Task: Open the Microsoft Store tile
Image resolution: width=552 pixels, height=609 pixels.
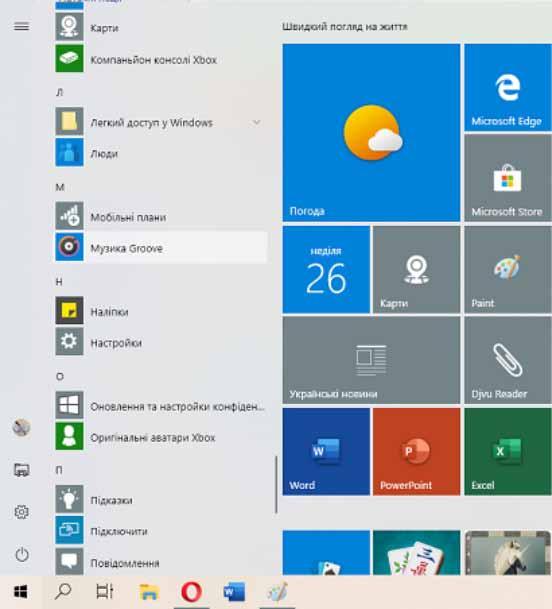Action: (508, 178)
